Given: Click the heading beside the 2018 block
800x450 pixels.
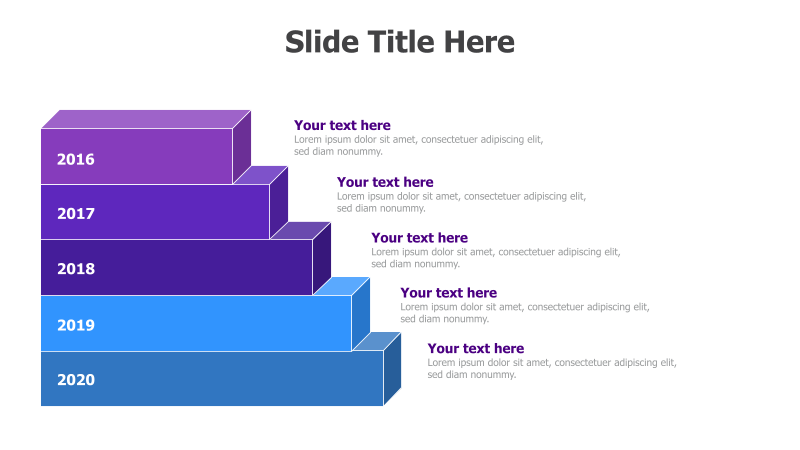Looking at the screenshot, I should (x=419, y=237).
